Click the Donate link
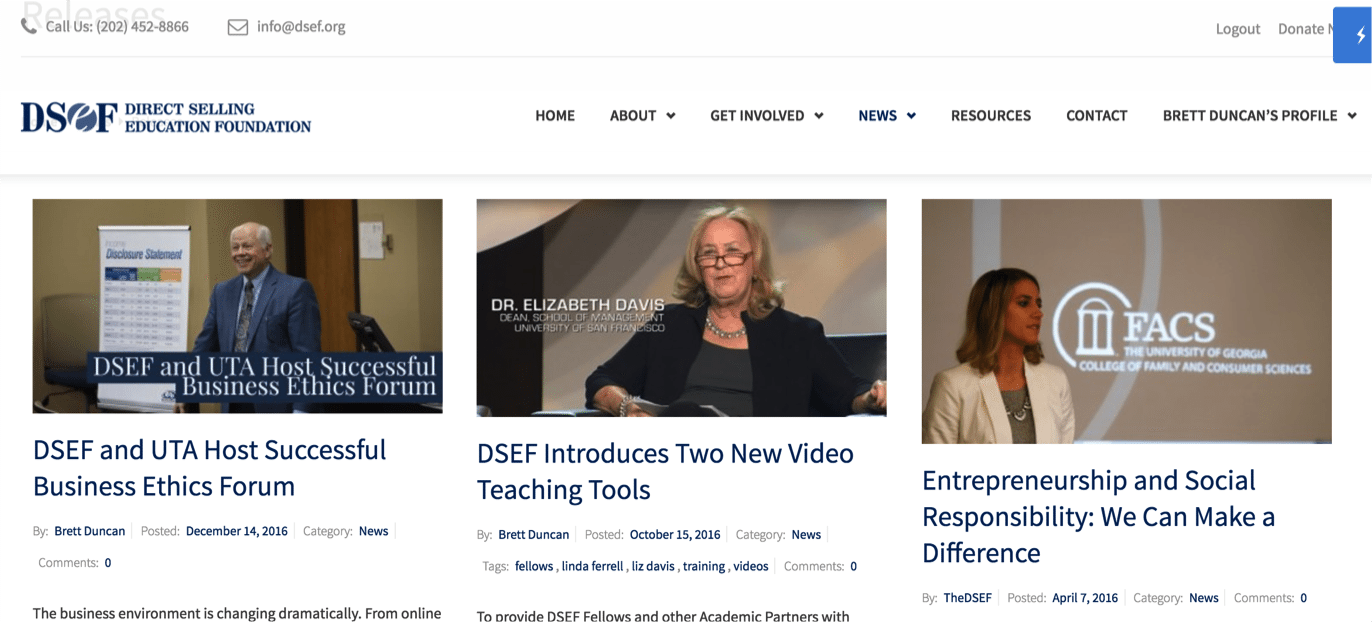Image resolution: width=1372 pixels, height=622 pixels. point(1305,29)
